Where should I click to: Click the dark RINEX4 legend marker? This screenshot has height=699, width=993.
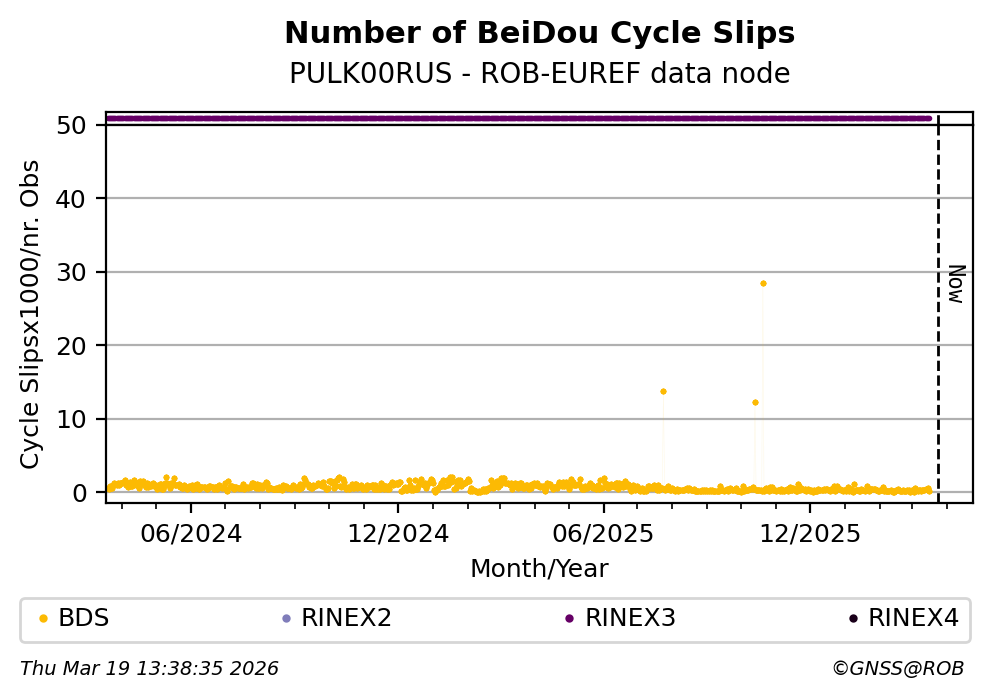click(853, 618)
